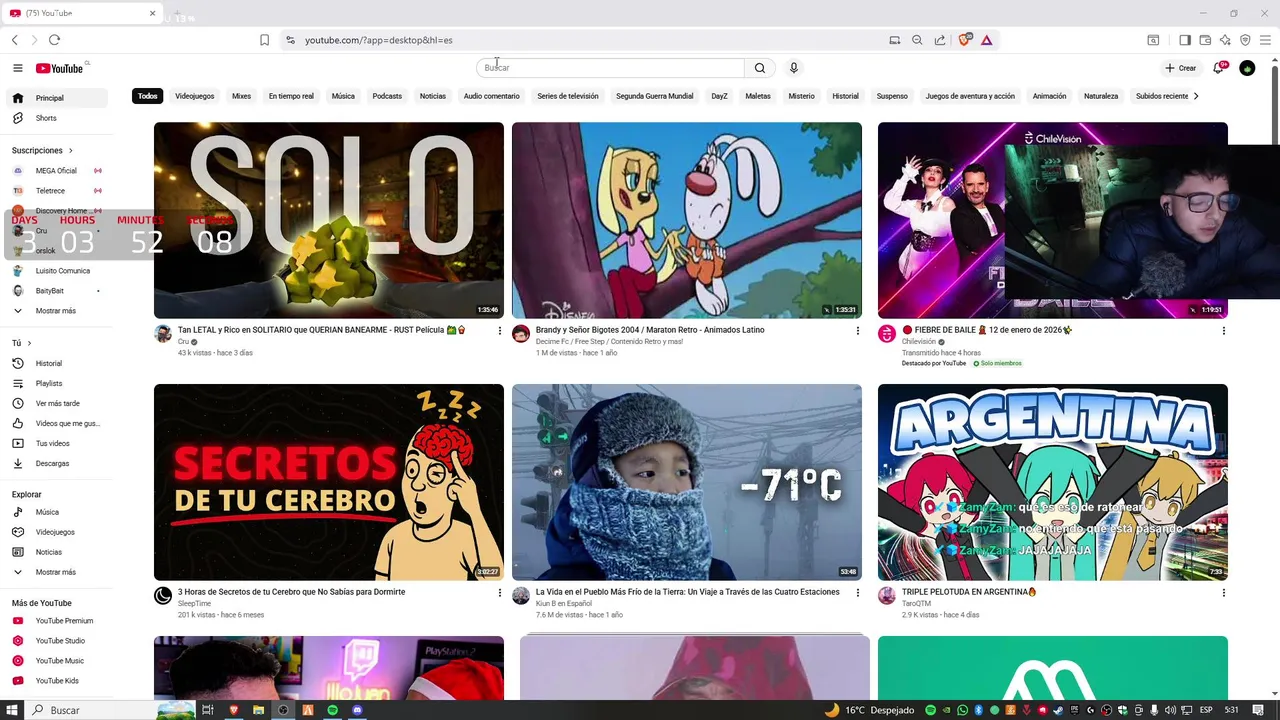Select the Mixes filter chip
Image resolution: width=1280 pixels, height=720 pixels.
tap(242, 96)
